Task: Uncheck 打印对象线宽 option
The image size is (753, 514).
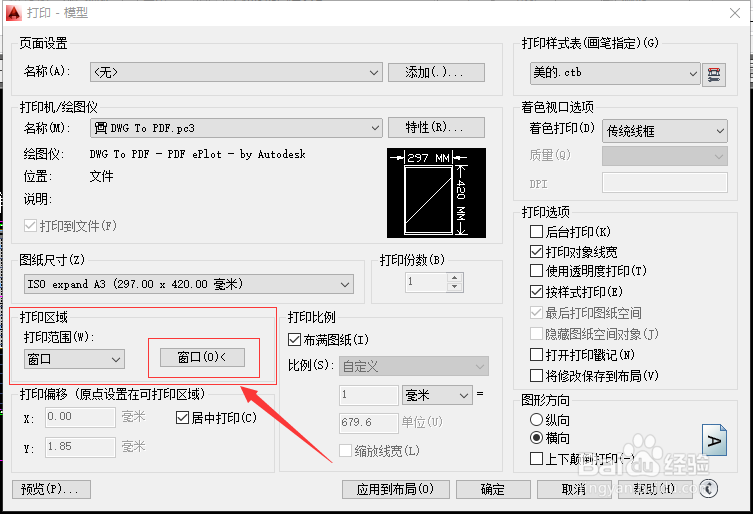Action: [x=536, y=252]
